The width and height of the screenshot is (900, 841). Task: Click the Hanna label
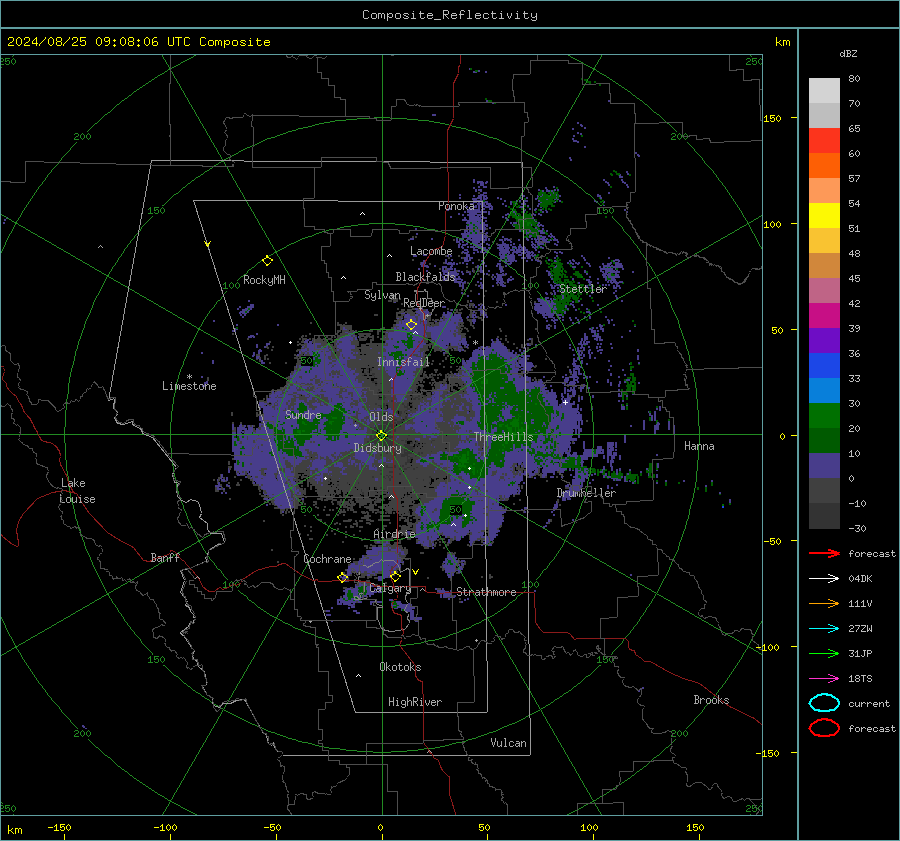699,446
